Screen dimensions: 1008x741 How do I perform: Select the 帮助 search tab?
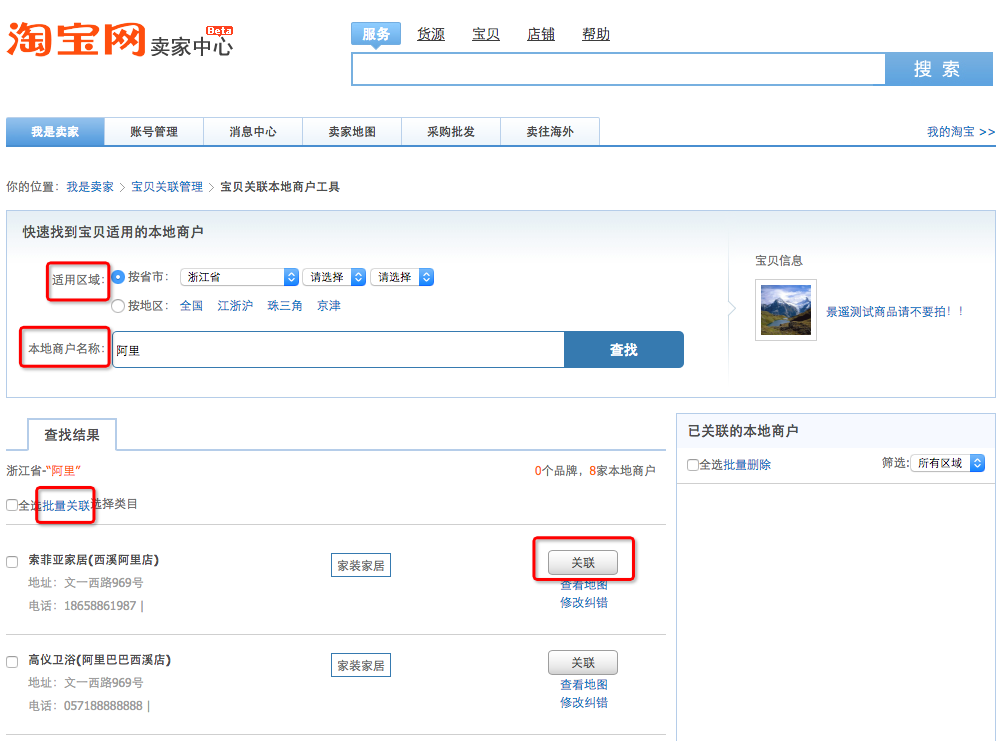[x=596, y=34]
